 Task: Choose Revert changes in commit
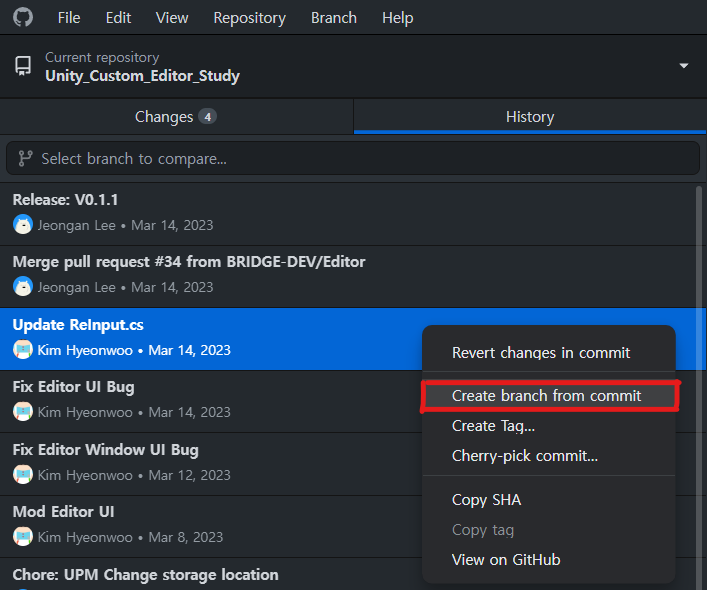pyautogui.click(x=548, y=352)
